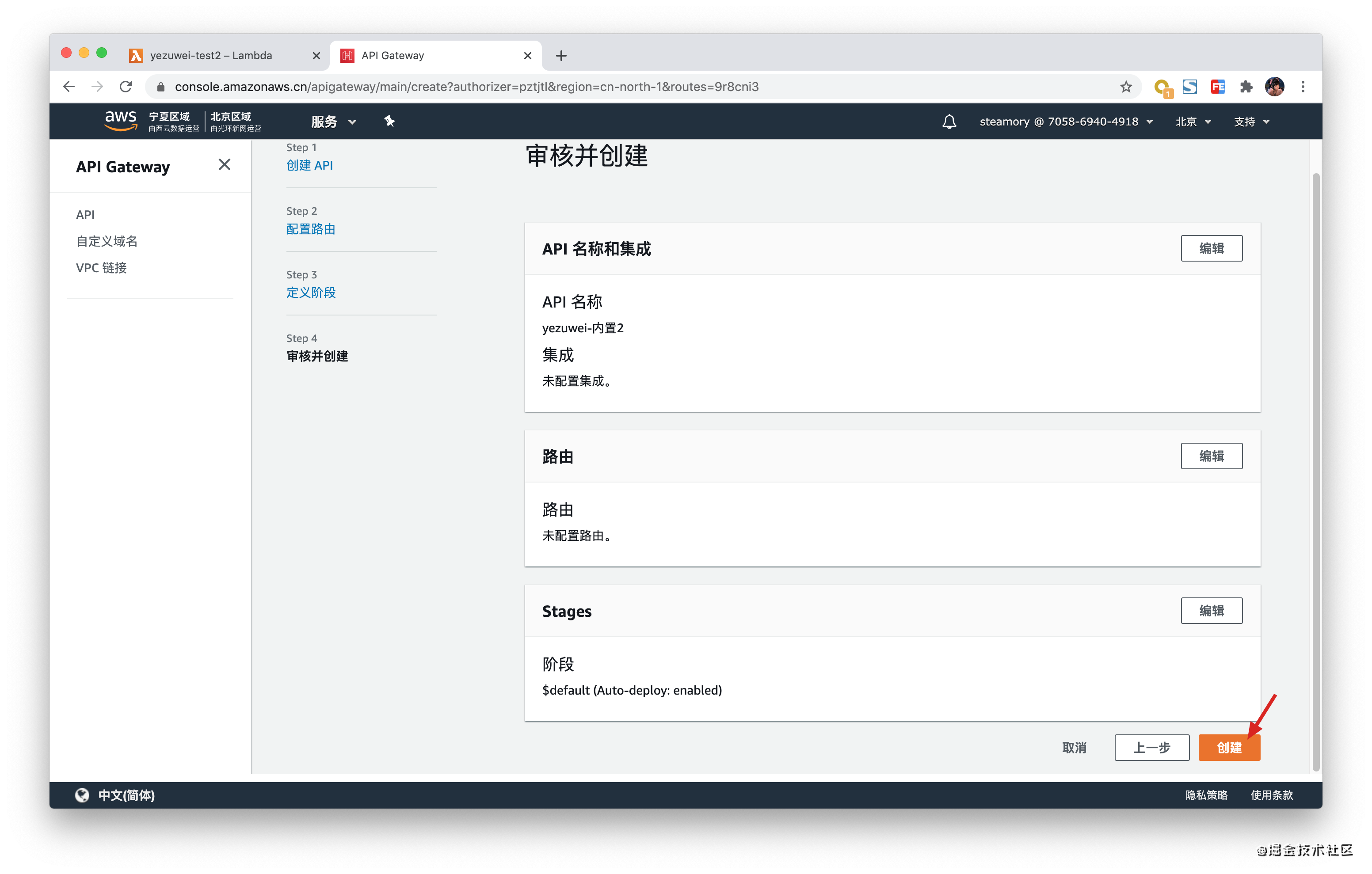Open the notifications bell icon
Screen dimensions: 1372x874
[949, 122]
